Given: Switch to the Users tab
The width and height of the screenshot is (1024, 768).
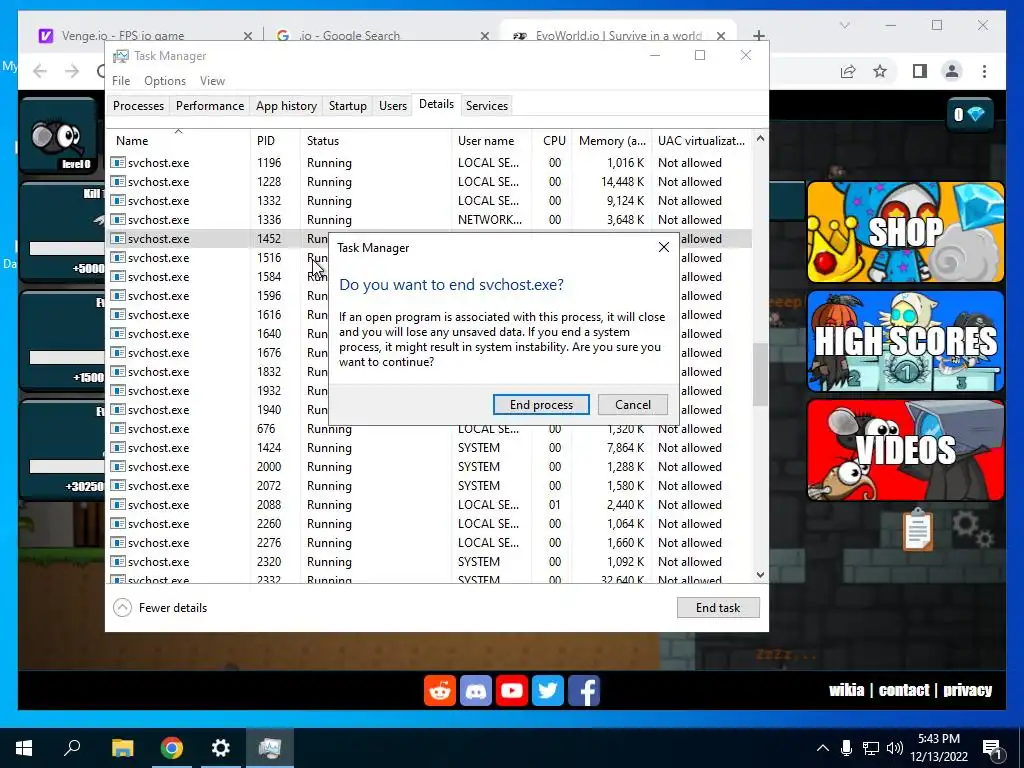Looking at the screenshot, I should point(392,106).
